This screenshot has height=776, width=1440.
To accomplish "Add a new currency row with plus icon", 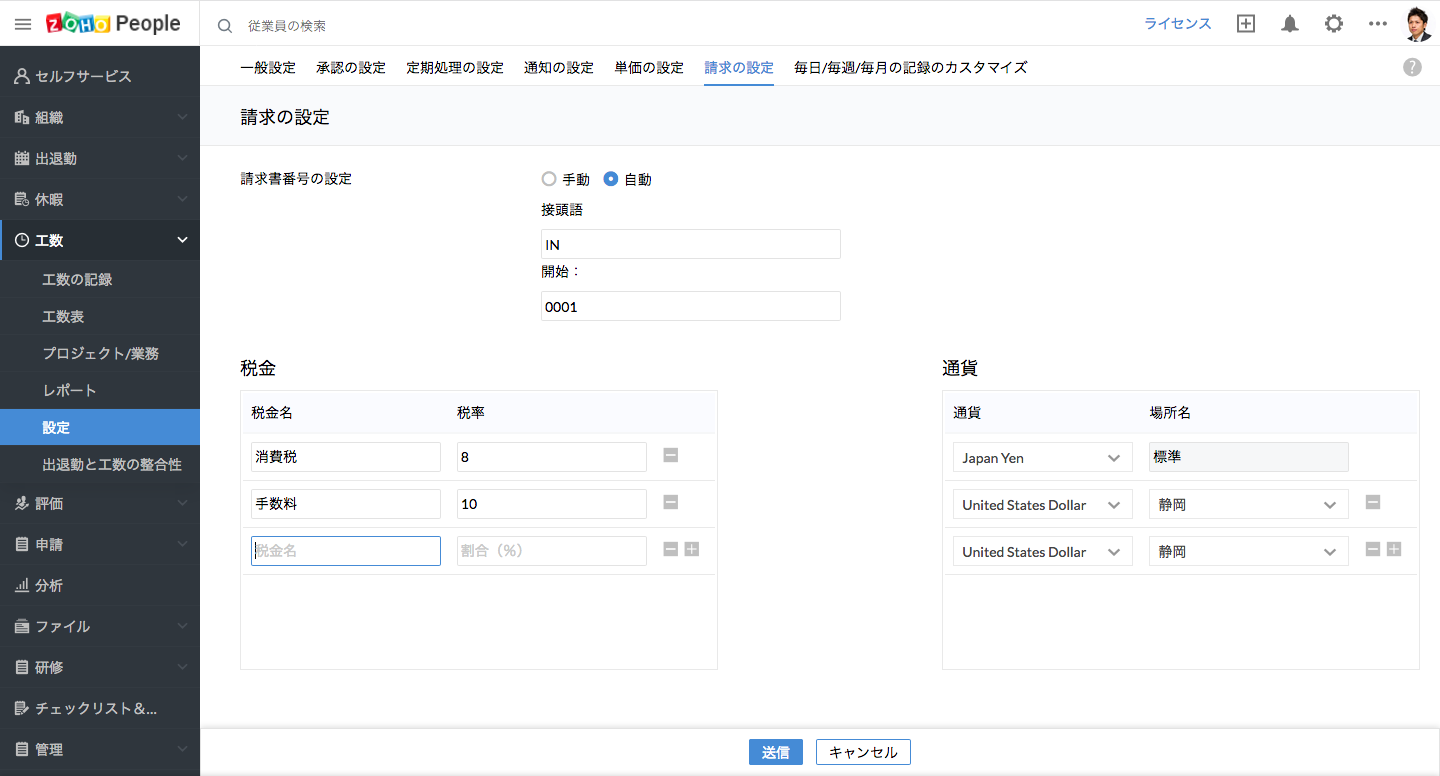I will [x=1394, y=549].
